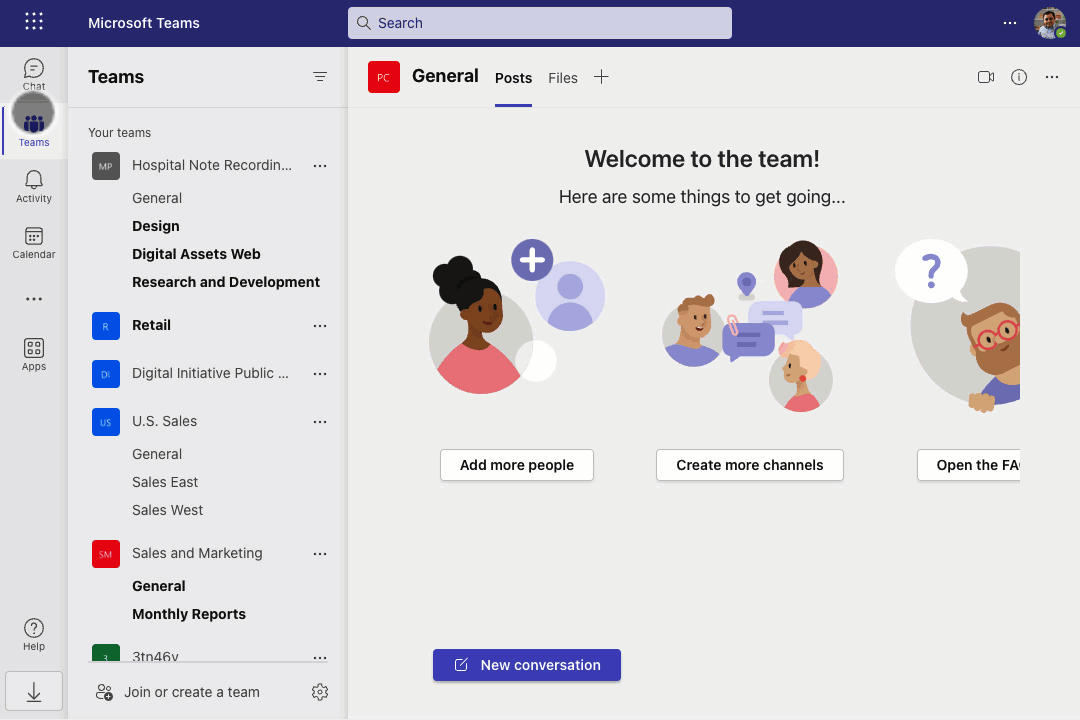
Task: Click inside the Search bar
Action: point(539,22)
